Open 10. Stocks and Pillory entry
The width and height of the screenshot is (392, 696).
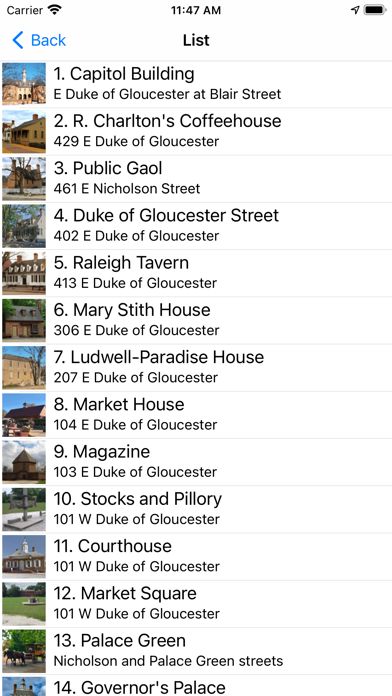click(196, 510)
